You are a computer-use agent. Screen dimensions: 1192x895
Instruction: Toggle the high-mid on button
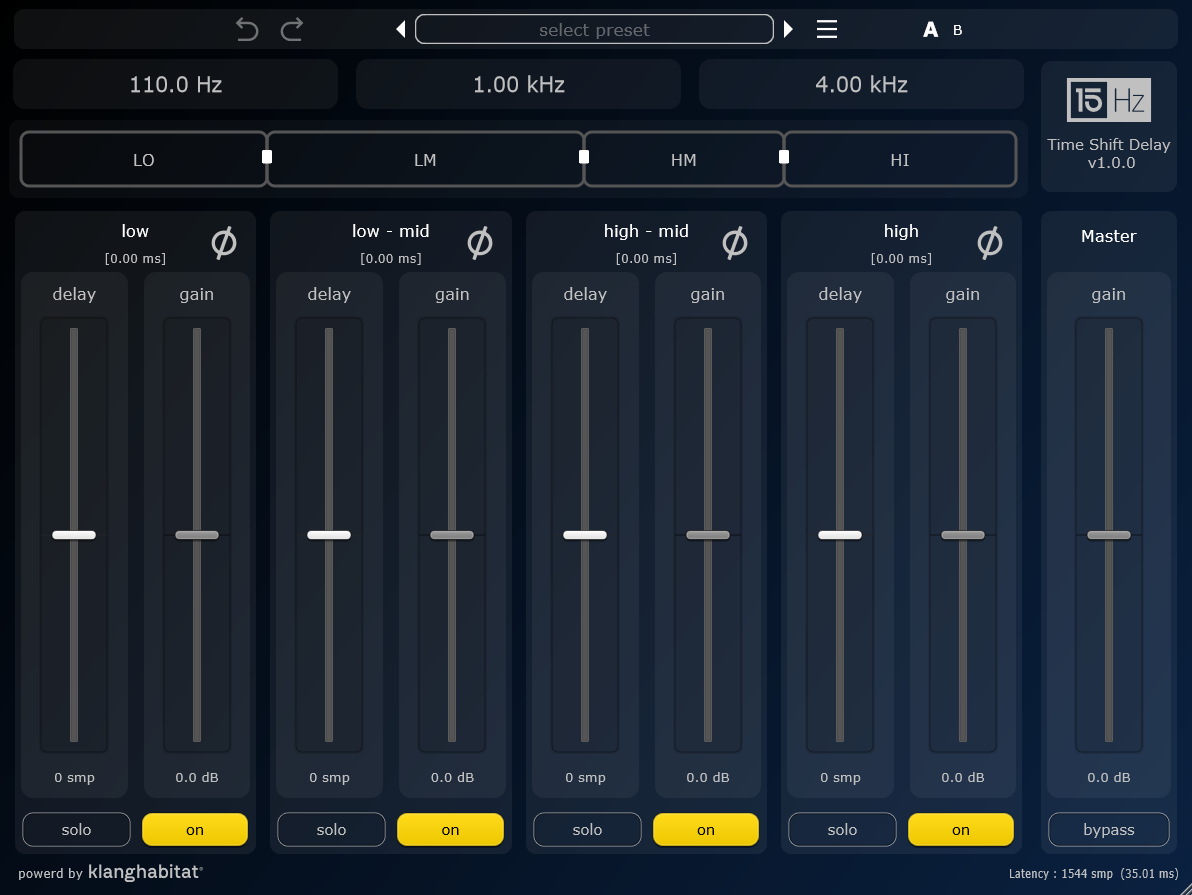705,830
